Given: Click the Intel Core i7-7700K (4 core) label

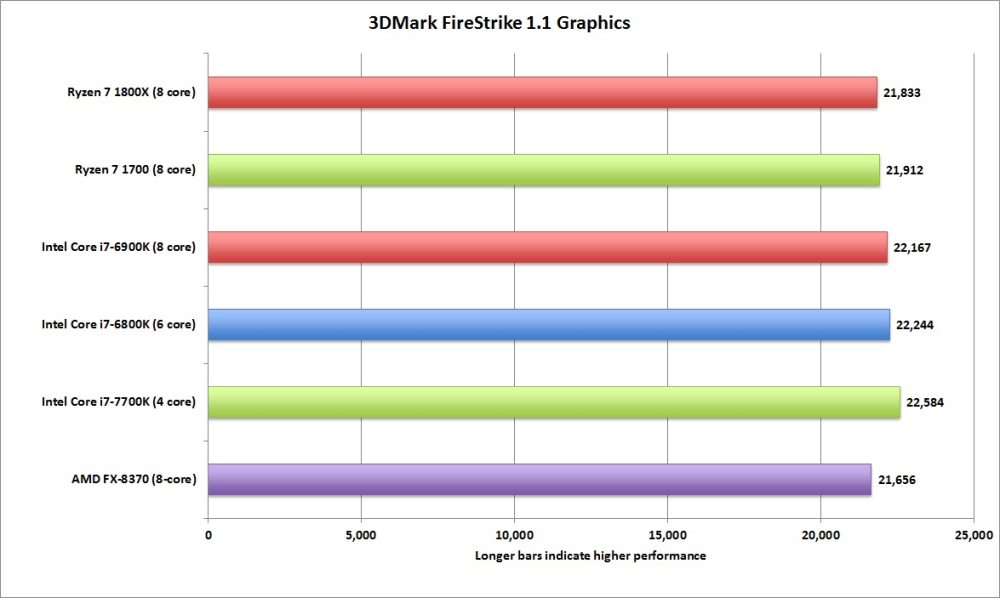Looking at the screenshot, I should coord(119,402).
